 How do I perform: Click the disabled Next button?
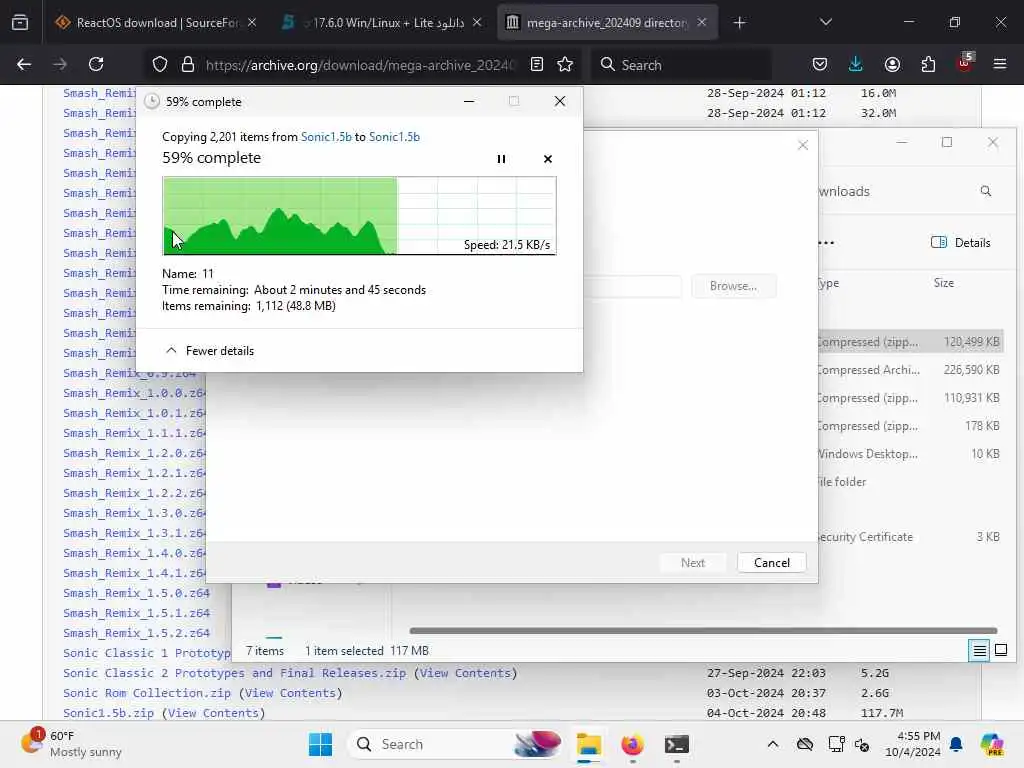pyautogui.click(x=692, y=562)
